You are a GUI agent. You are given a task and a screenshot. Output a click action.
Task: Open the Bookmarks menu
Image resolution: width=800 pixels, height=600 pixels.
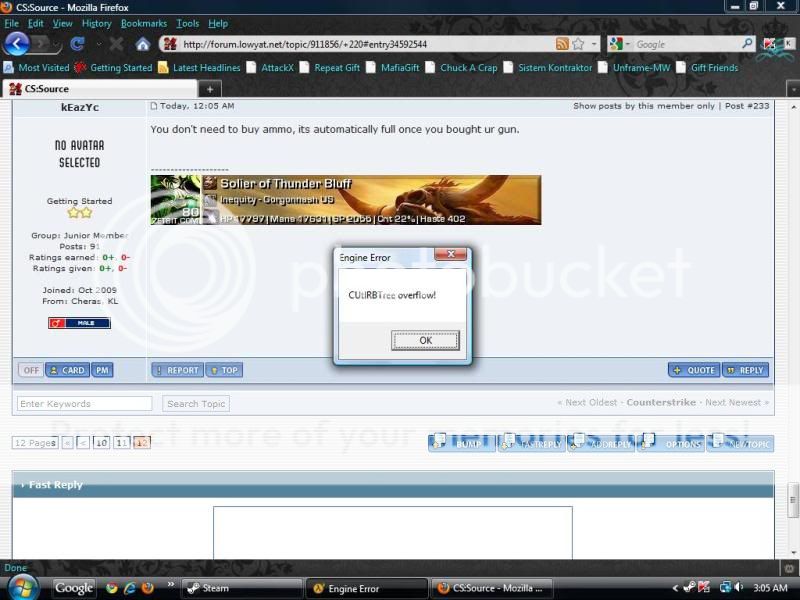[x=144, y=23]
